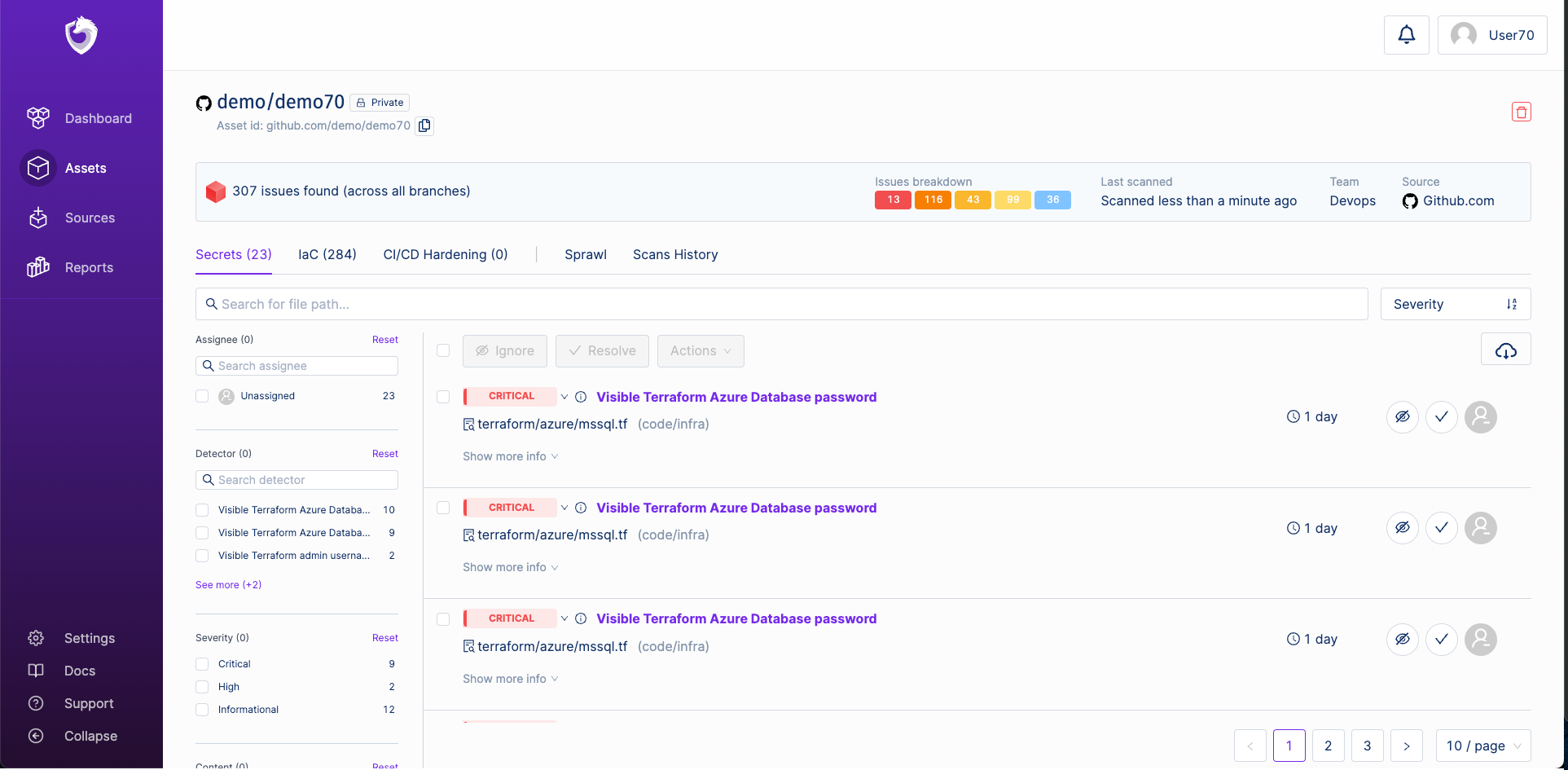Image resolution: width=1568 pixels, height=770 pixels.
Task: Click the user avatar icon beside User70
Action: click(1464, 35)
